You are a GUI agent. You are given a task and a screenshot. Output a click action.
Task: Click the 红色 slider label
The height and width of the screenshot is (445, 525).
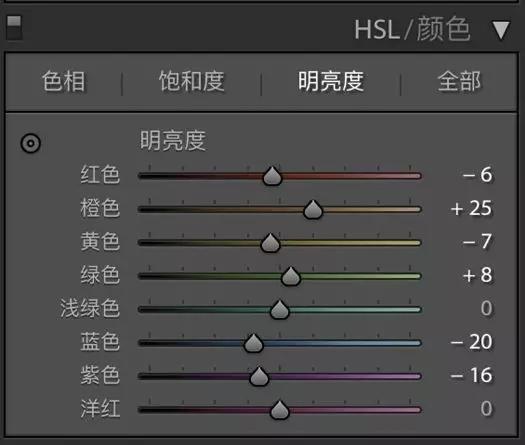100,175
